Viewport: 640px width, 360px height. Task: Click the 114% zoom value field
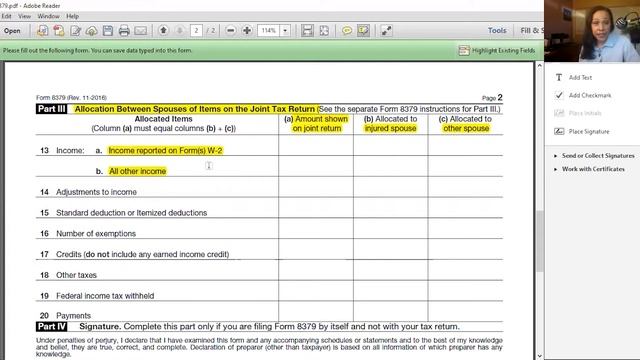point(269,31)
